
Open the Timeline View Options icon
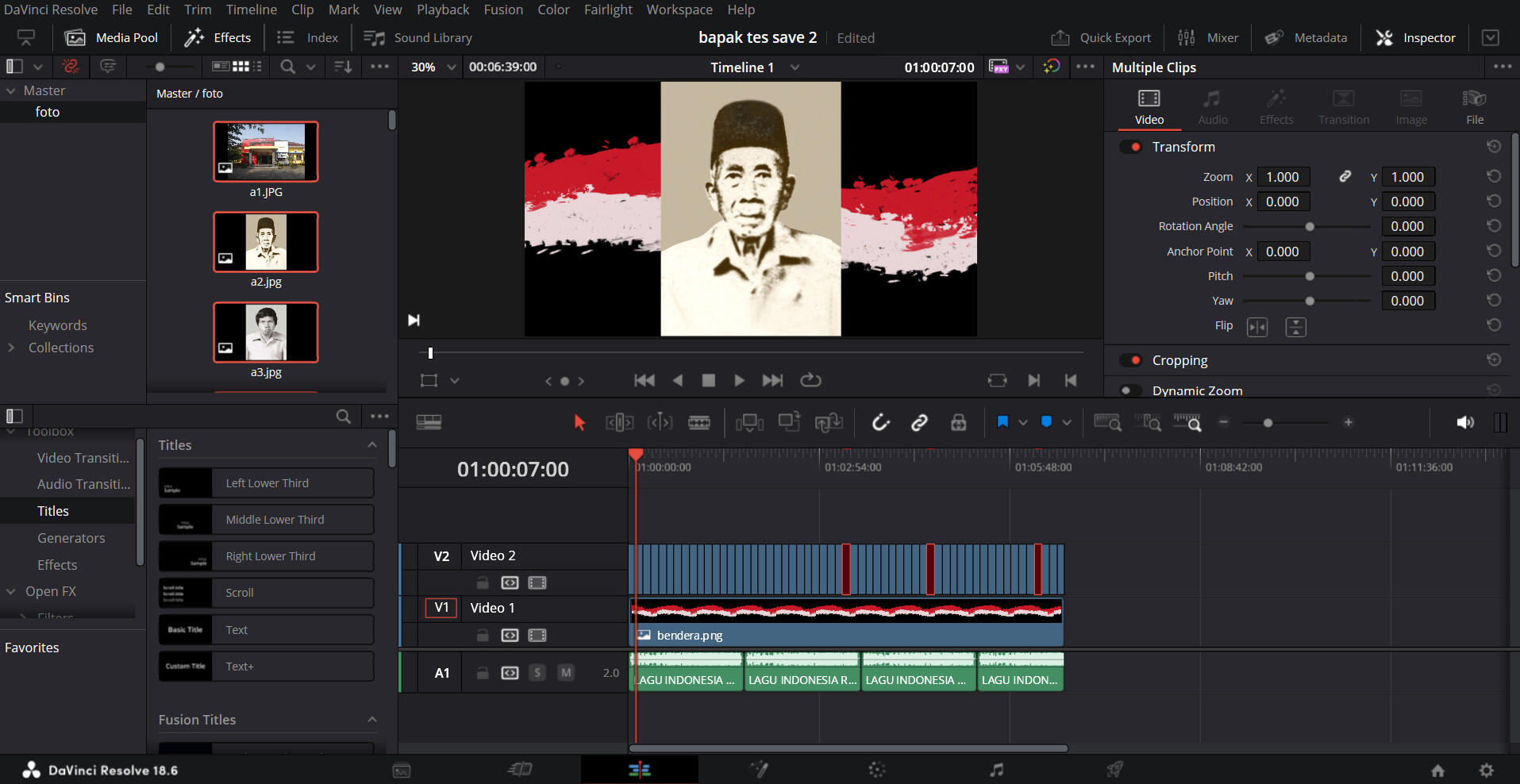(x=429, y=422)
